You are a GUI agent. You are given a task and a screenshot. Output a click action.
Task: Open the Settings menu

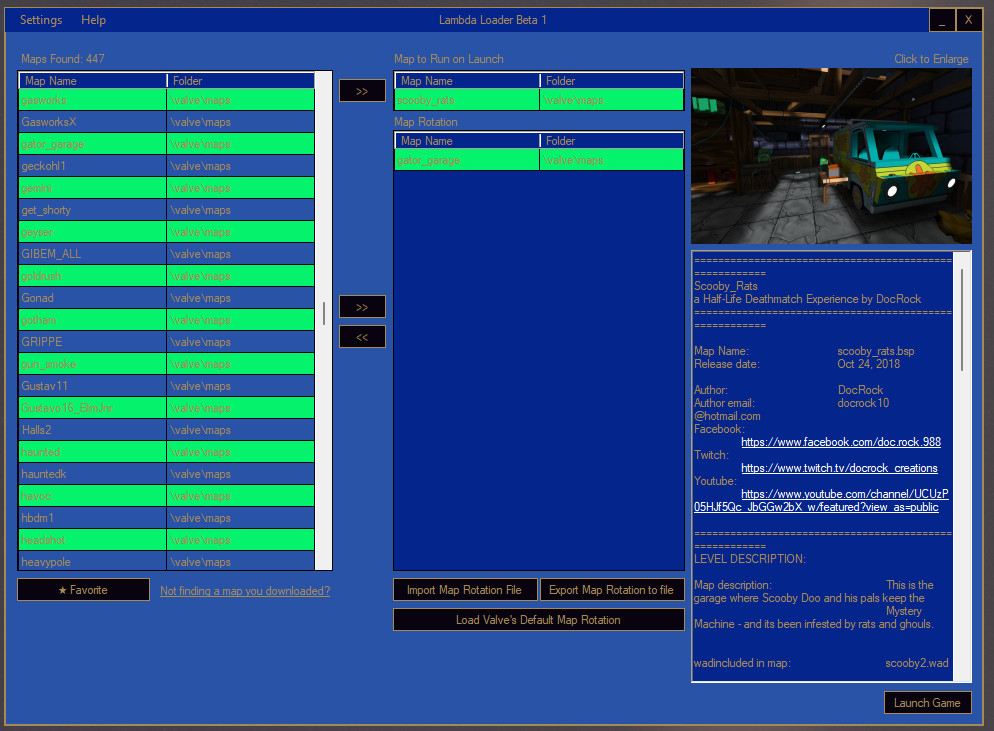coord(40,19)
